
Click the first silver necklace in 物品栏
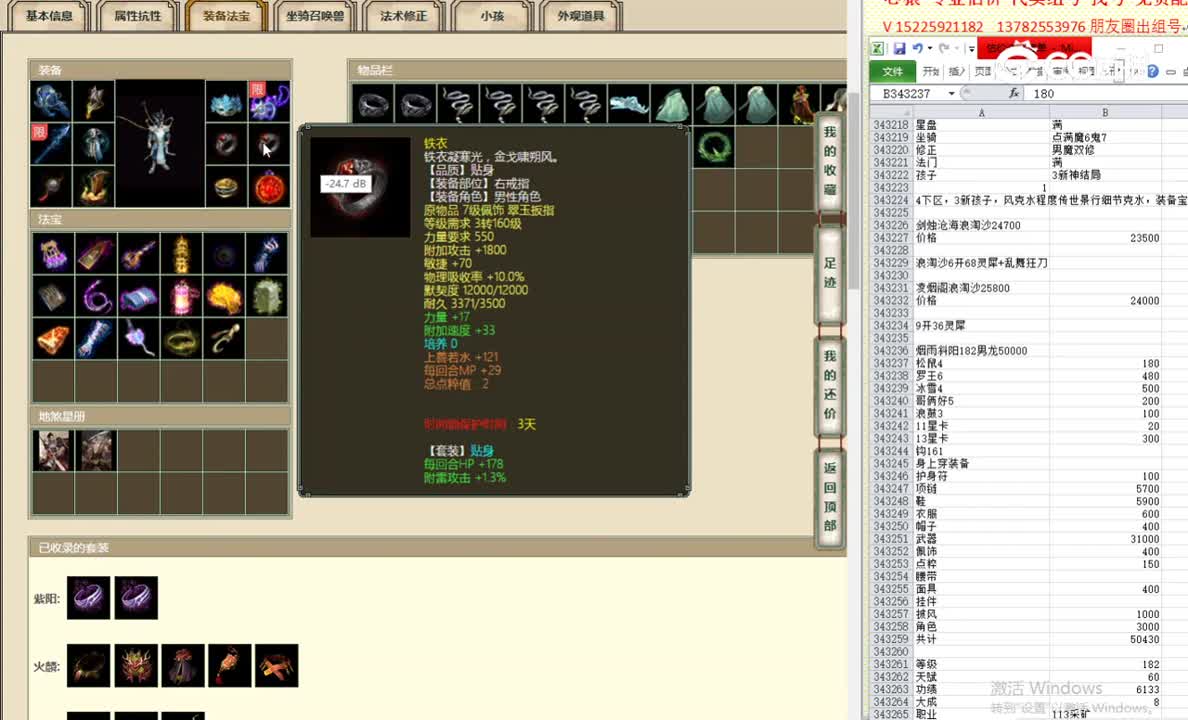458,104
